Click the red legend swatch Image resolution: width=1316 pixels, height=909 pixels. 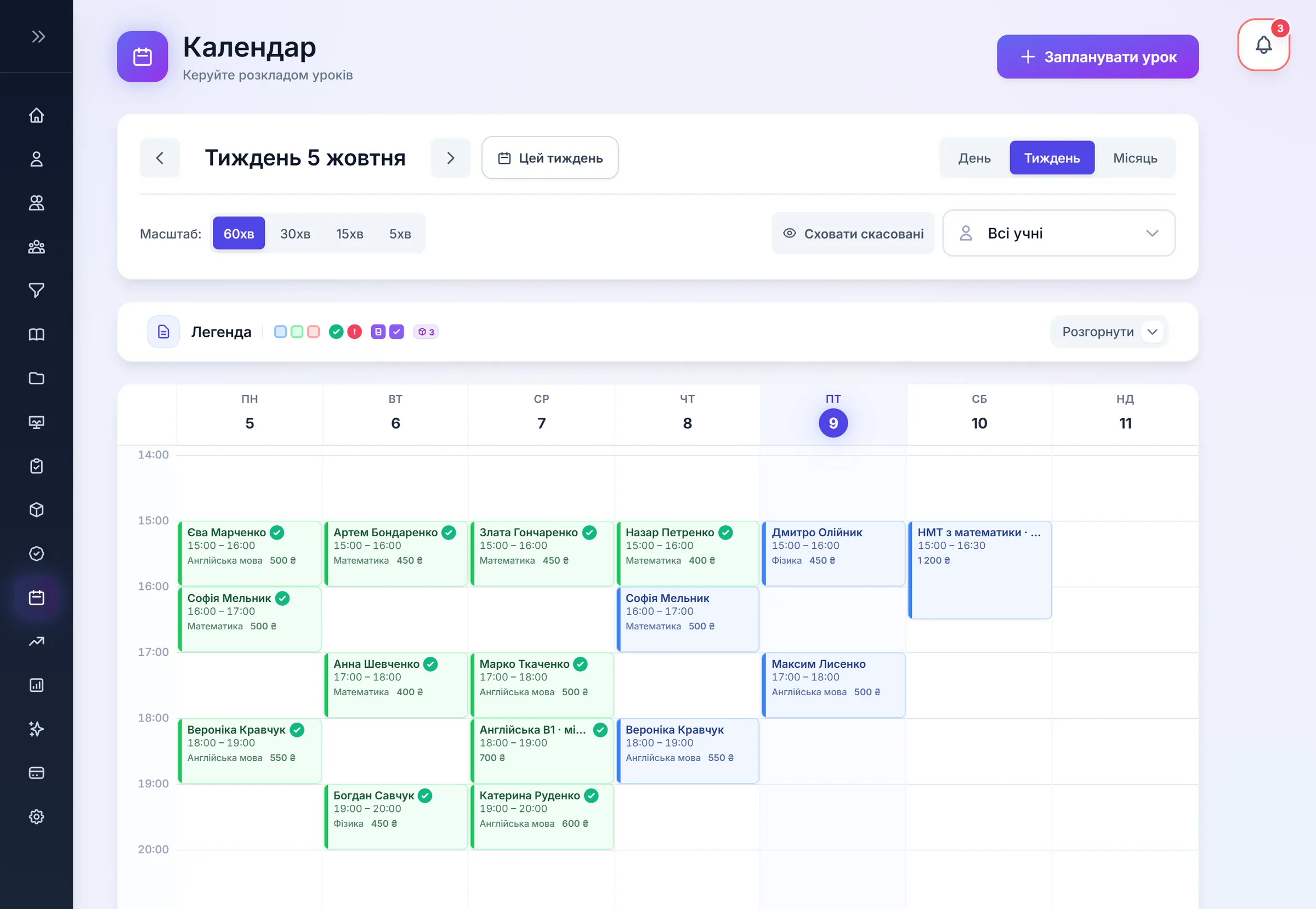(313, 332)
